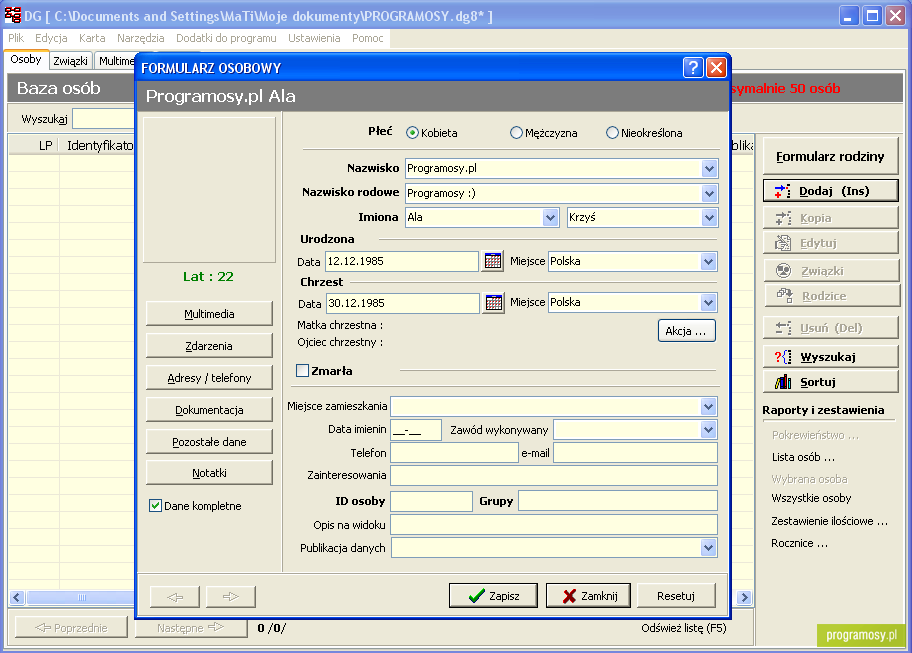Toggle the Dane kompletne checkbox
The width and height of the screenshot is (912, 653).
tap(155, 506)
